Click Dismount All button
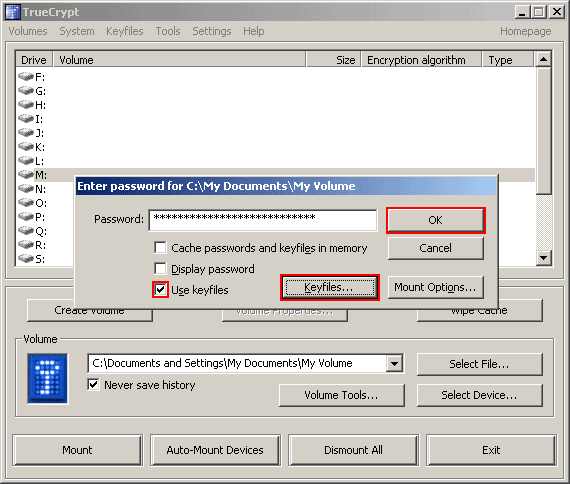The height and width of the screenshot is (484, 570). [x=353, y=450]
